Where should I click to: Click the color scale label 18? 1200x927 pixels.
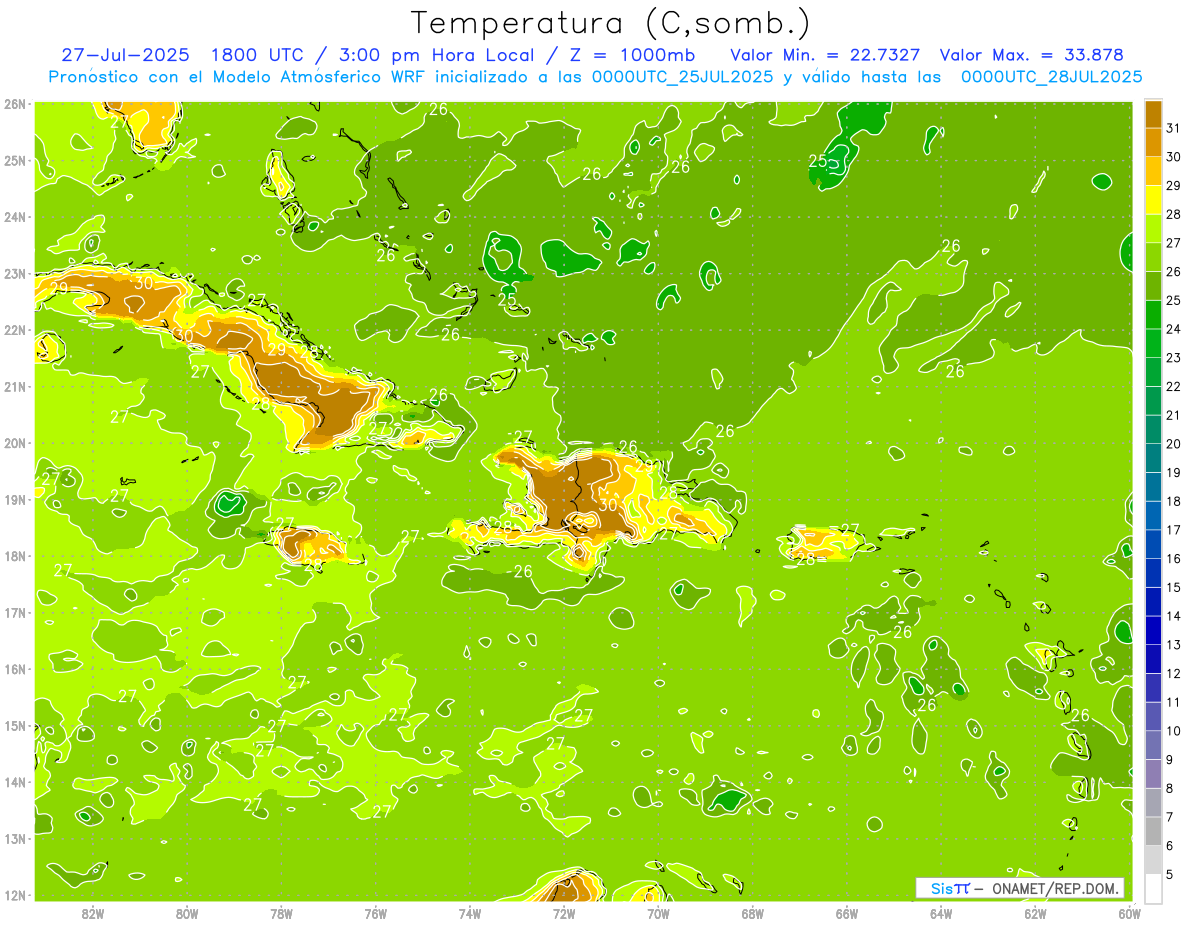(1173, 501)
